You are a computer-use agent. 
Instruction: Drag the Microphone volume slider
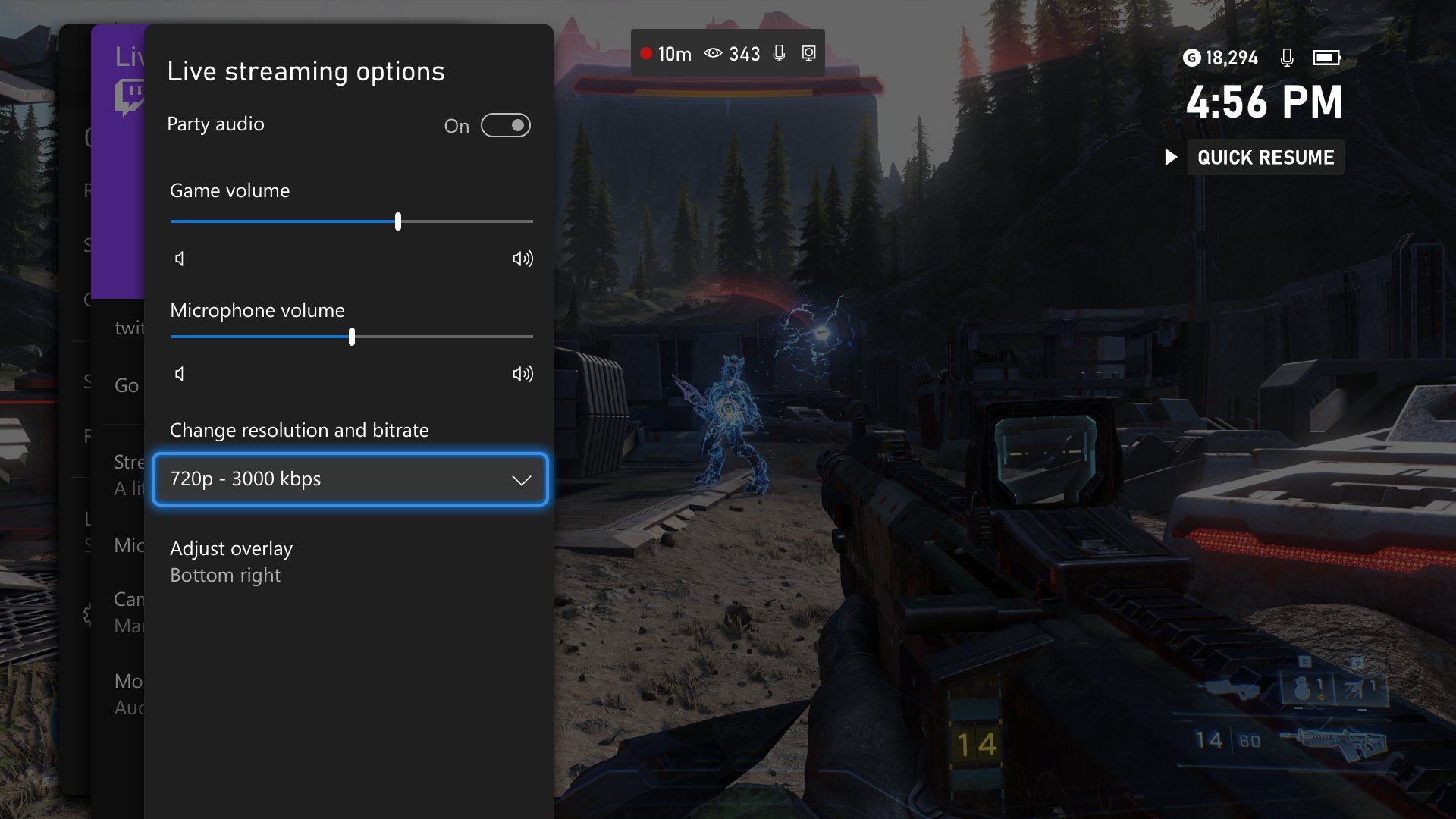pos(351,337)
